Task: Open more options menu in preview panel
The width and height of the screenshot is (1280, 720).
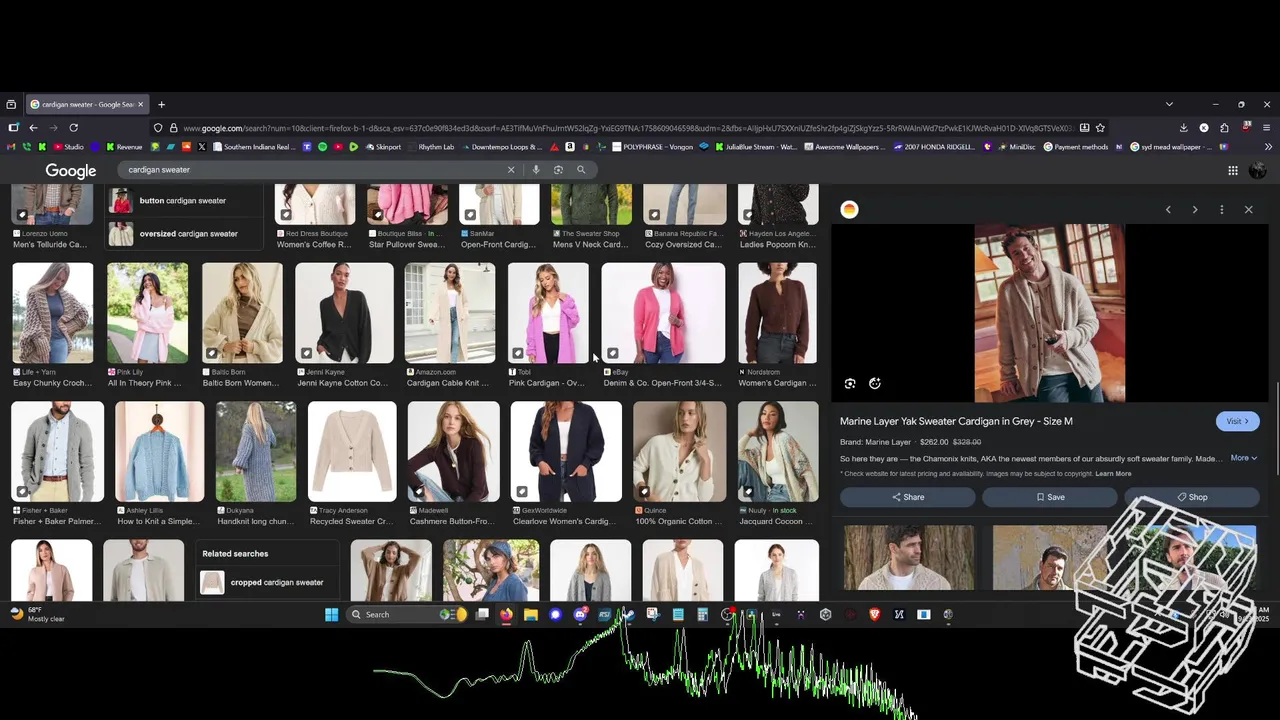Action: (1221, 210)
